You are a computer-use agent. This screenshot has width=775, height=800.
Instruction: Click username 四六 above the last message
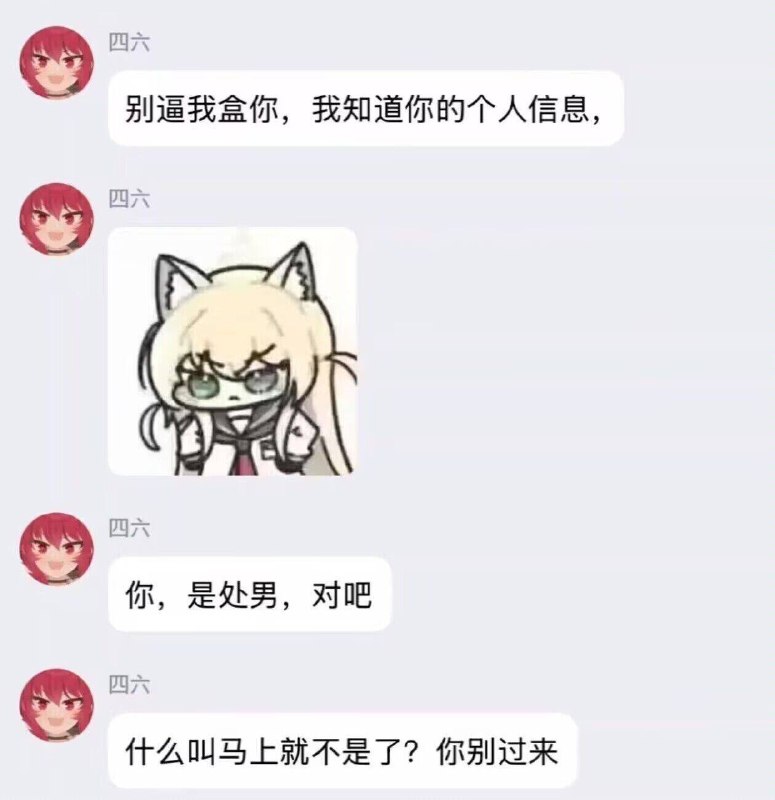click(129, 685)
